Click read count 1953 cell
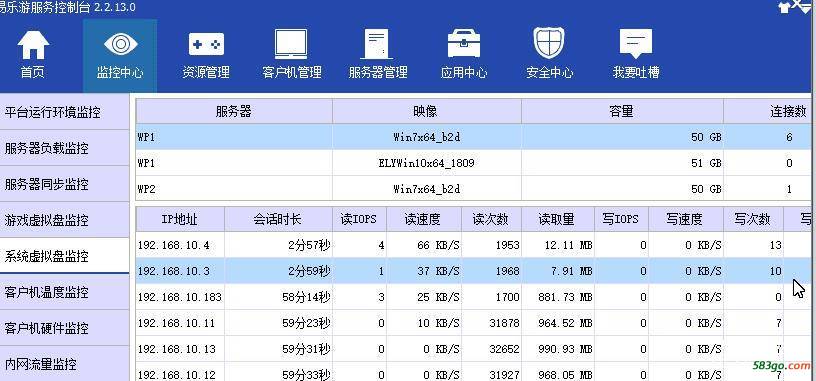Viewport: 816px width, 381px height. (x=491, y=245)
